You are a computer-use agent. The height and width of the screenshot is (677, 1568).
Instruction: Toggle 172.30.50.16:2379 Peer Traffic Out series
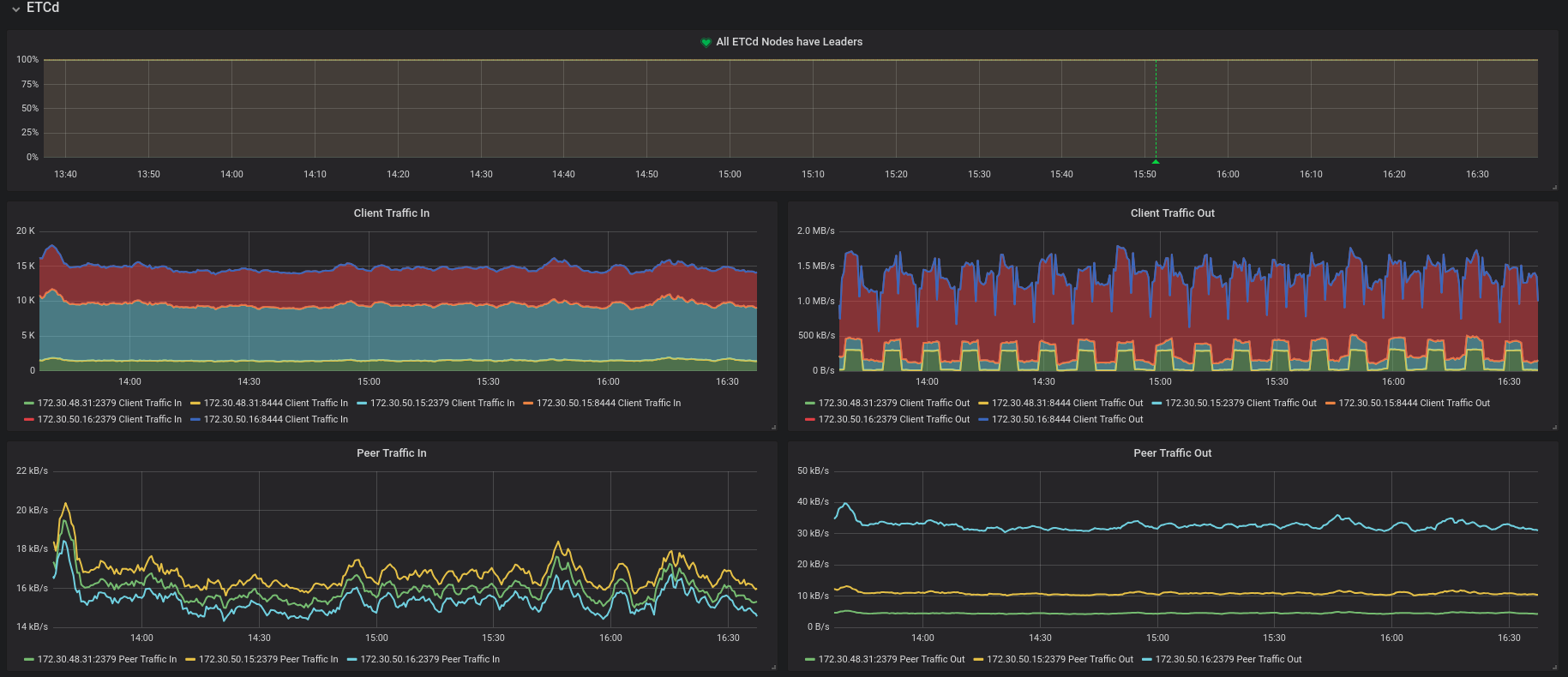coord(1228,659)
